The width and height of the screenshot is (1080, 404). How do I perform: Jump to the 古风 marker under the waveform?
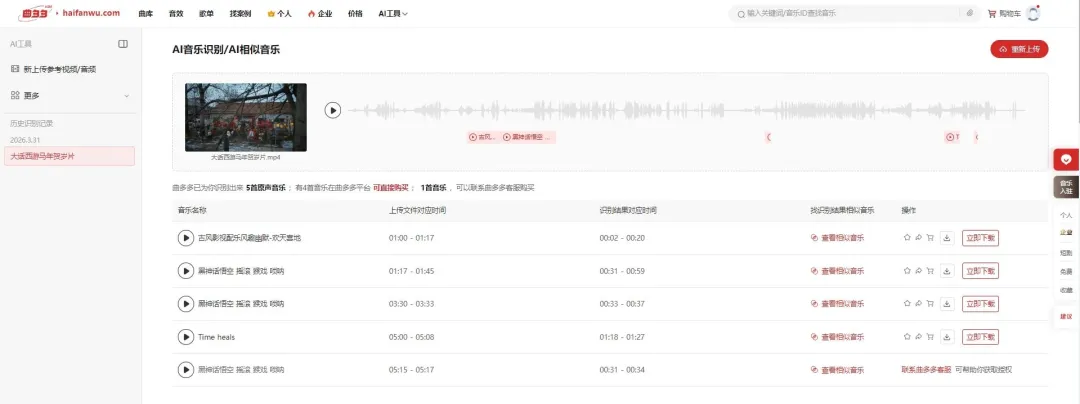(x=483, y=137)
